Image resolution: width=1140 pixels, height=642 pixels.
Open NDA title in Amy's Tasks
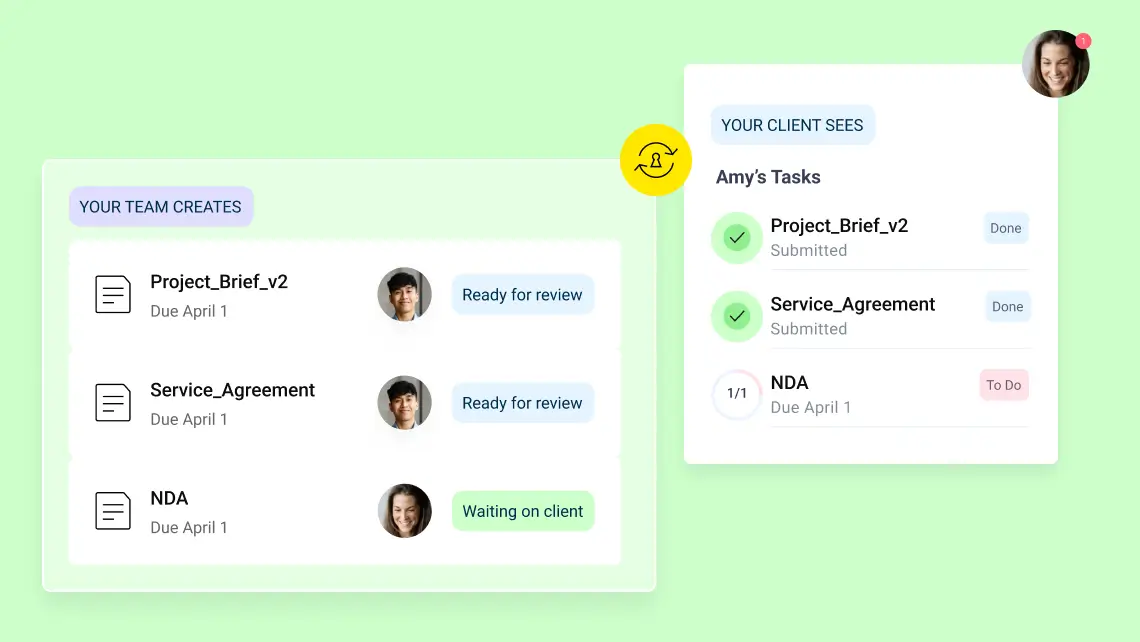(790, 382)
